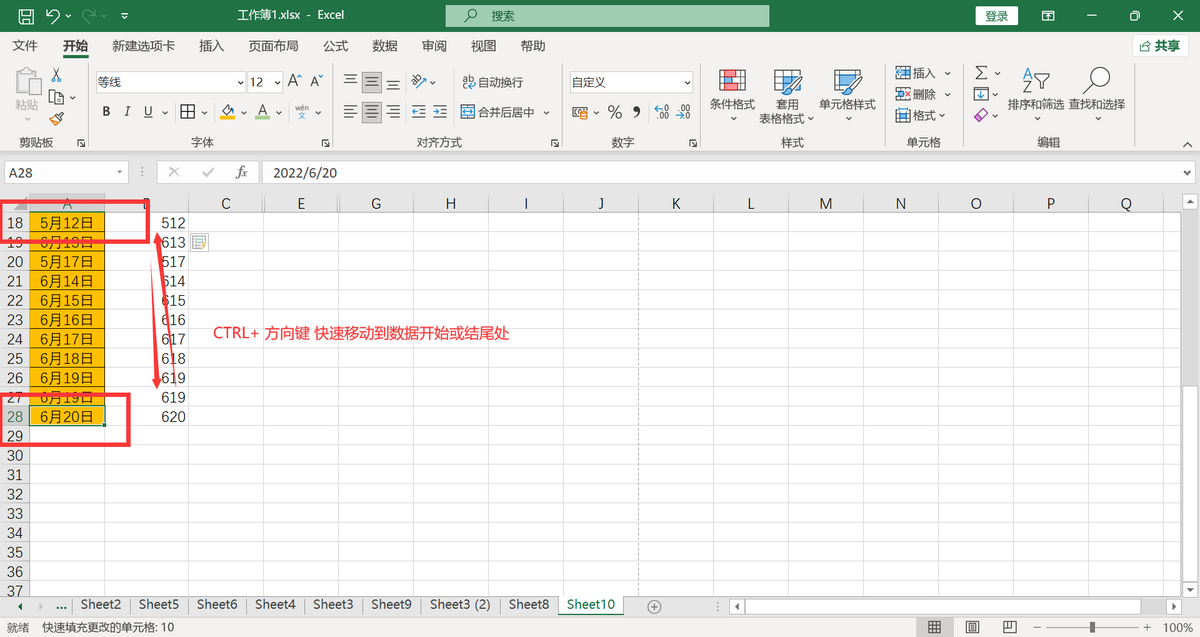Add a new sheet with plus icon
1200x637 pixels.
(x=654, y=606)
